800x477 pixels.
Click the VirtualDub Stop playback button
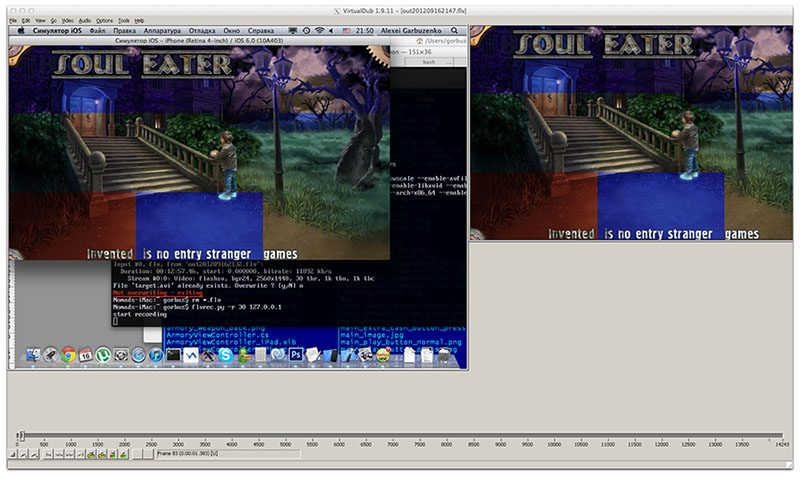click(12, 454)
